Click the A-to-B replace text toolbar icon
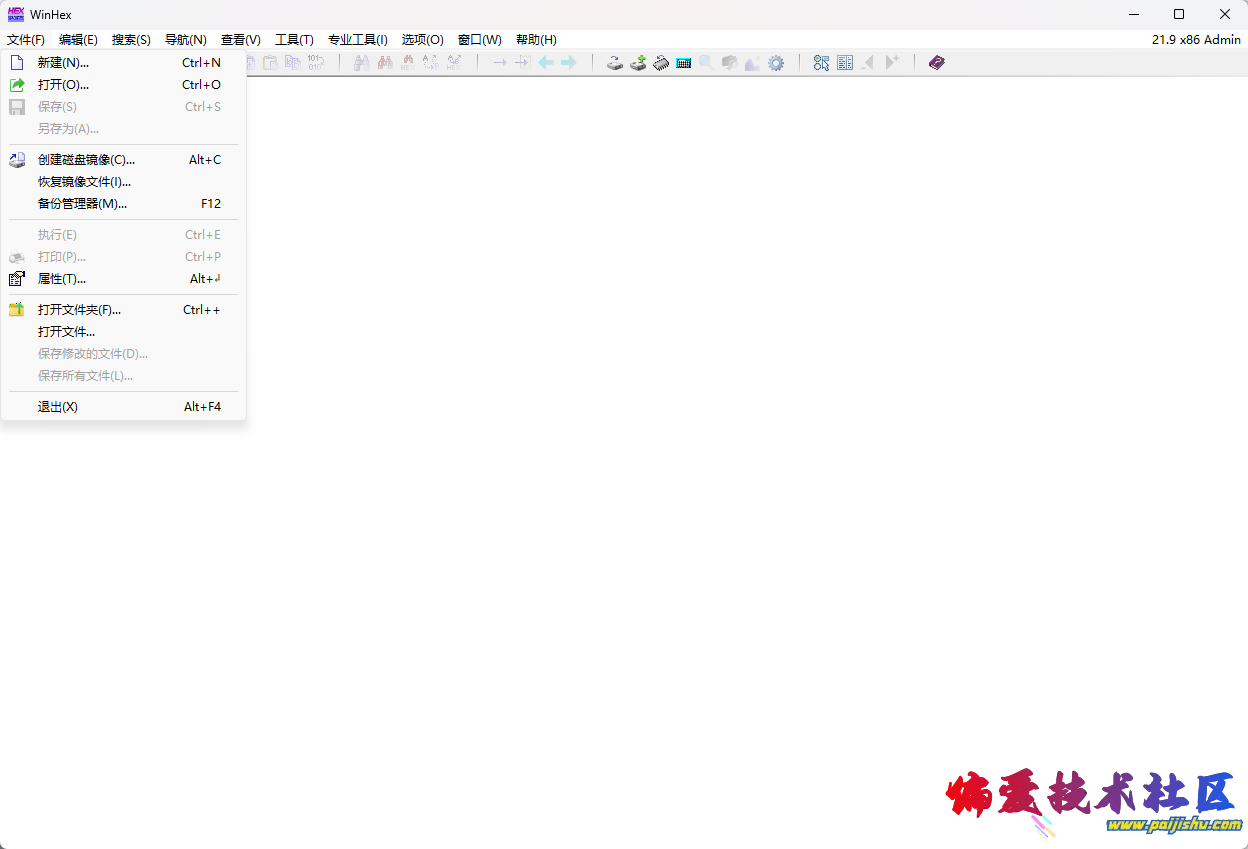Screen dimensions: 1248x849 click(x=431, y=62)
